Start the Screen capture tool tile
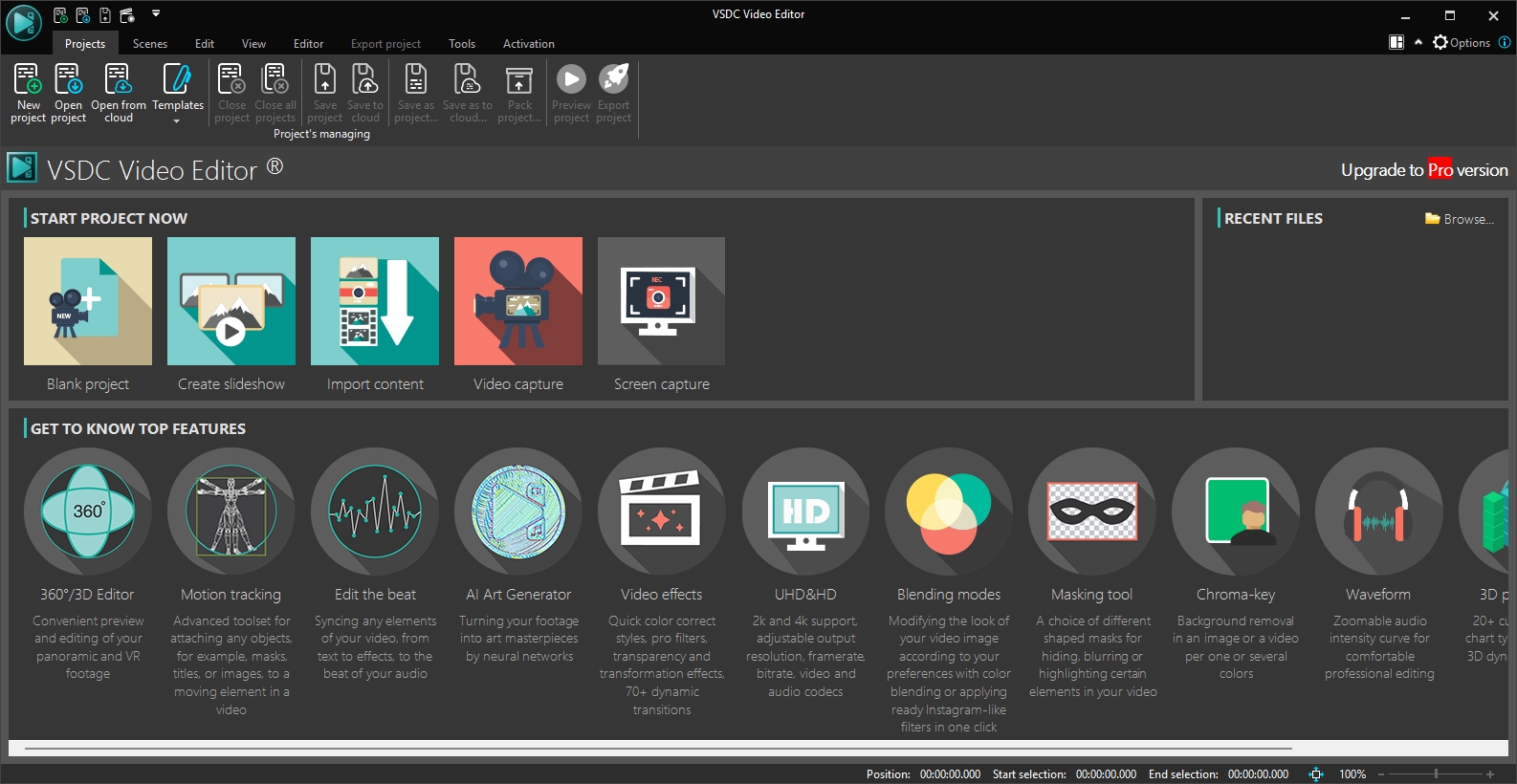 pyautogui.click(x=661, y=301)
